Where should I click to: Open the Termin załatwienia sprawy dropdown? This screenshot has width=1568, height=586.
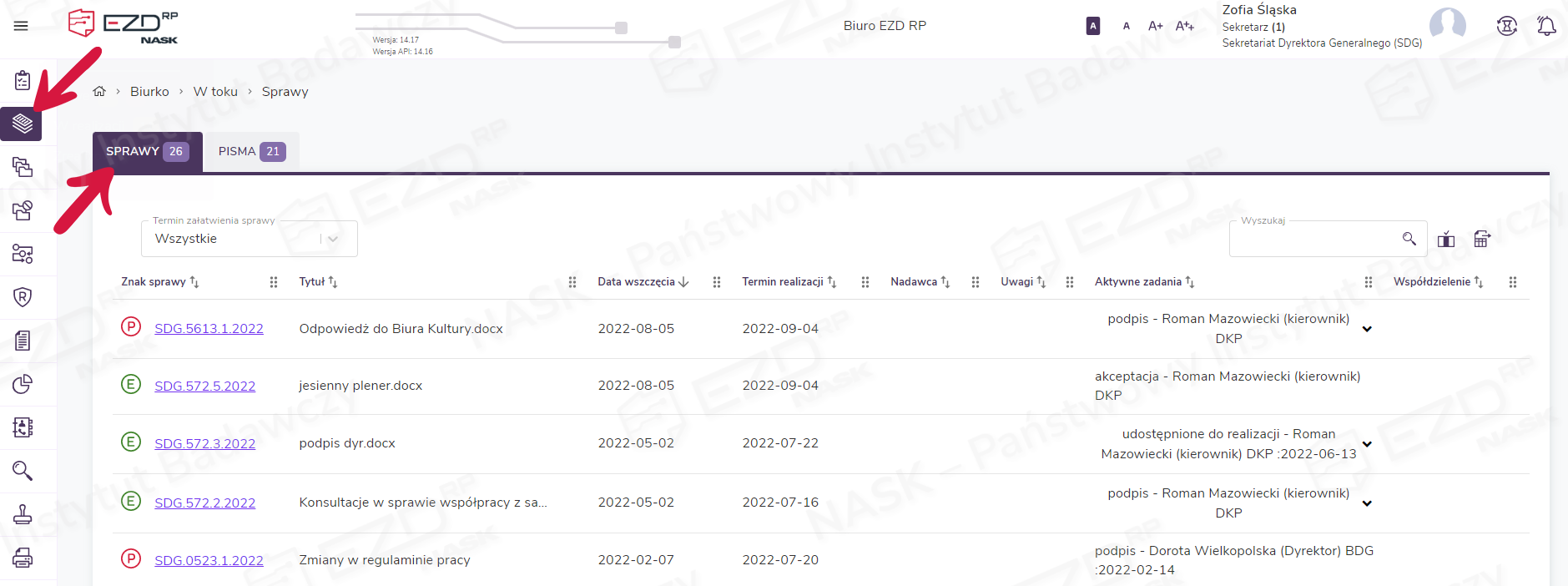(249, 239)
